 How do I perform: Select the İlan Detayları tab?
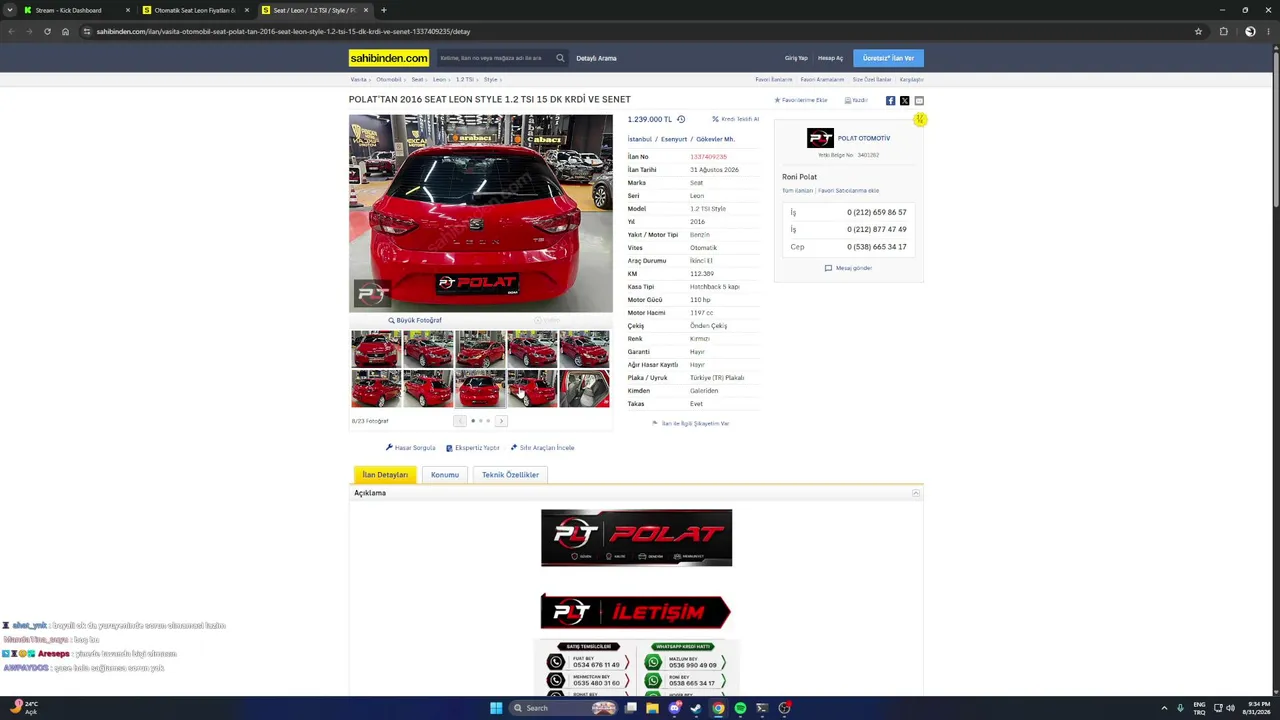tap(385, 475)
